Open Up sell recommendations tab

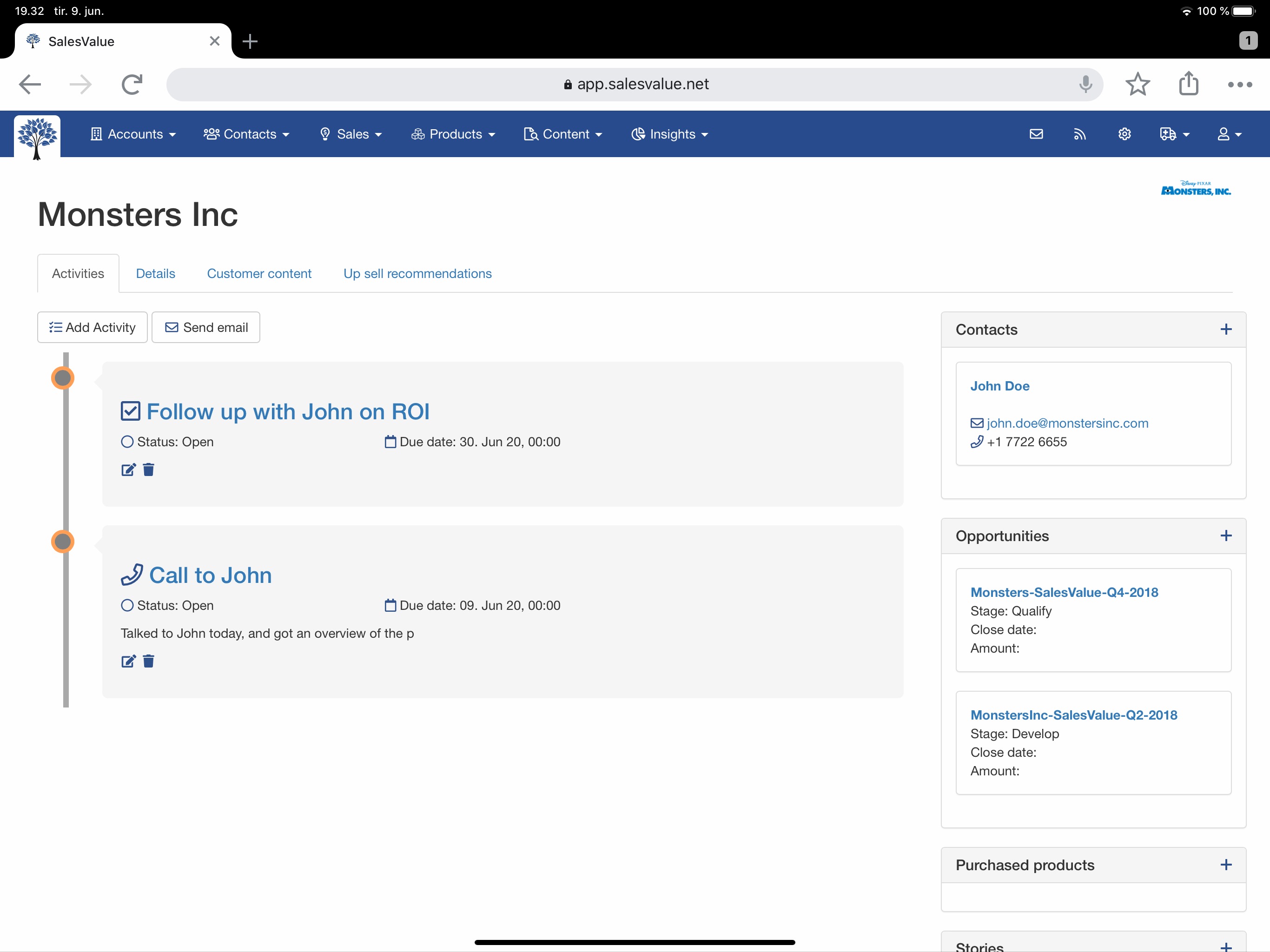[x=417, y=274]
